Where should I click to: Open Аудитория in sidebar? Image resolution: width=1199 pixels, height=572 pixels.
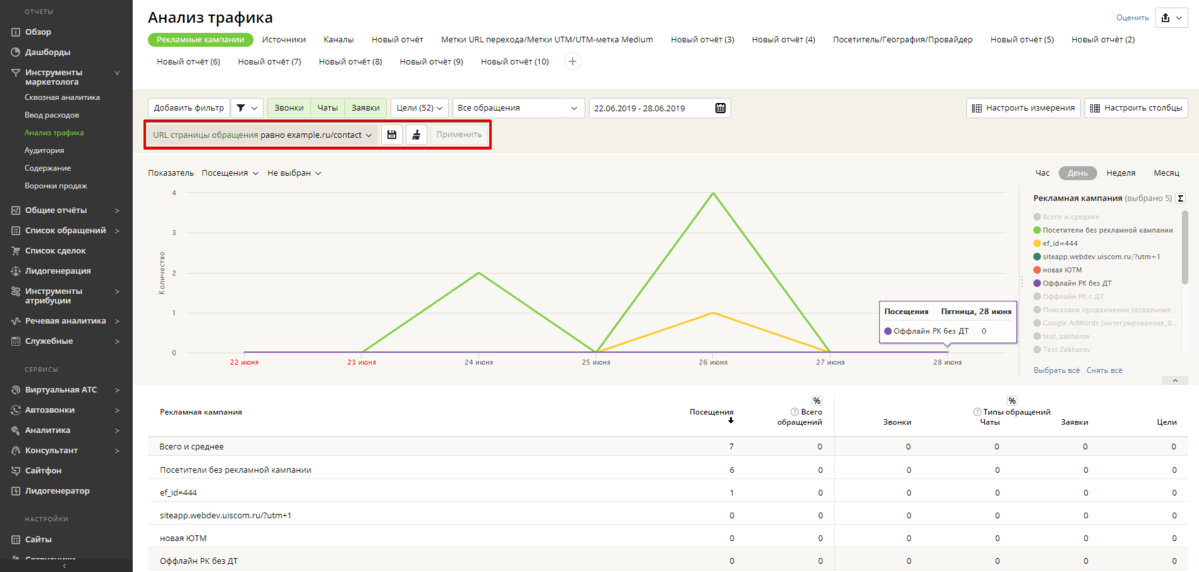tap(44, 151)
